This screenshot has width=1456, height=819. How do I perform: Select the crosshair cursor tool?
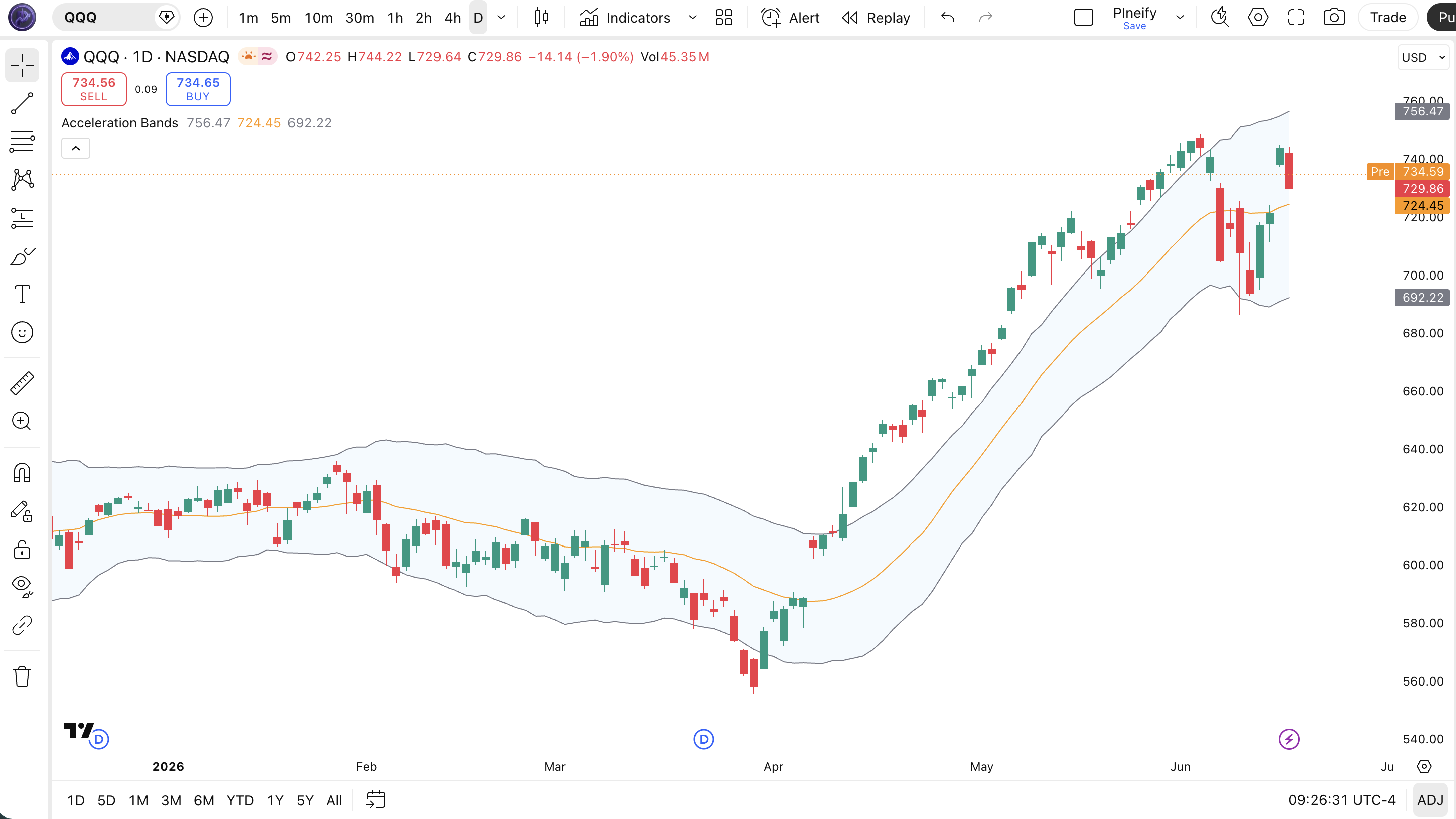22,66
